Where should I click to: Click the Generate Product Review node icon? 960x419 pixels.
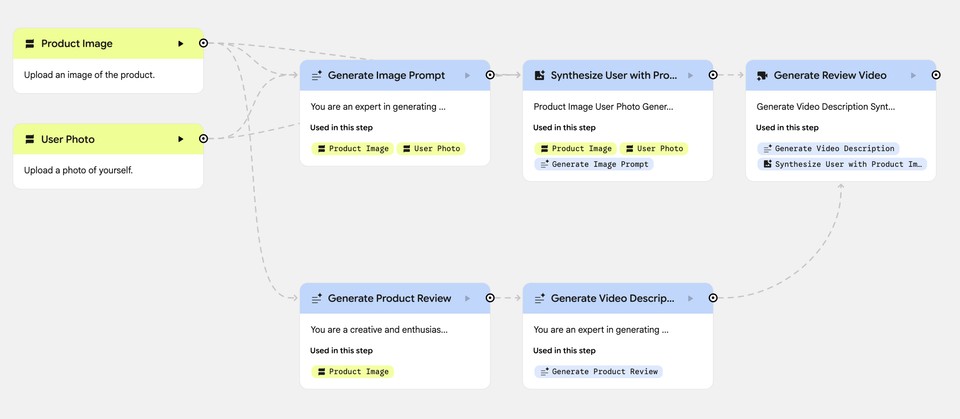coord(317,298)
